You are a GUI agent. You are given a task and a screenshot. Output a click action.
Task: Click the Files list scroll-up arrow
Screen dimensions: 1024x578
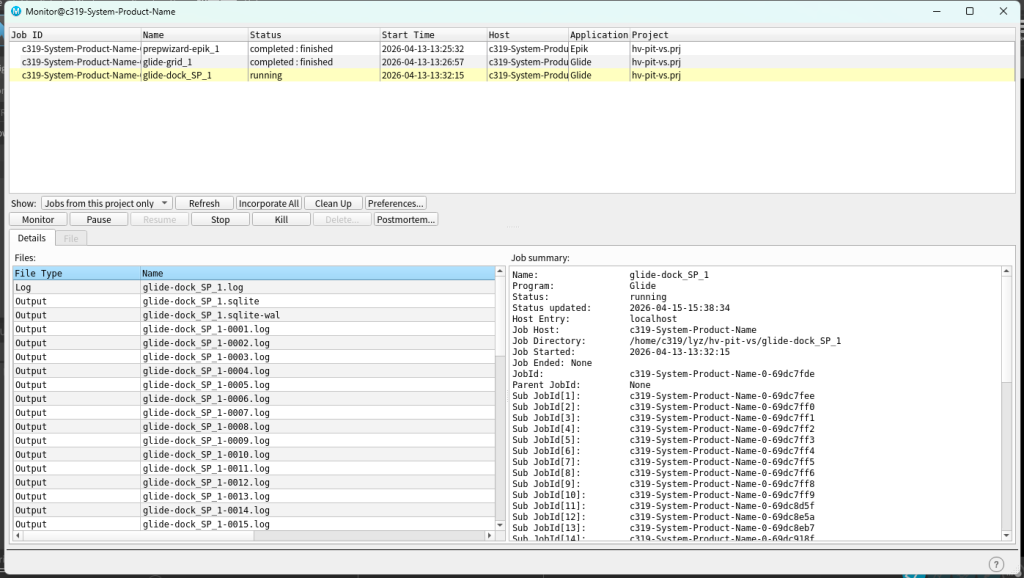(501, 272)
